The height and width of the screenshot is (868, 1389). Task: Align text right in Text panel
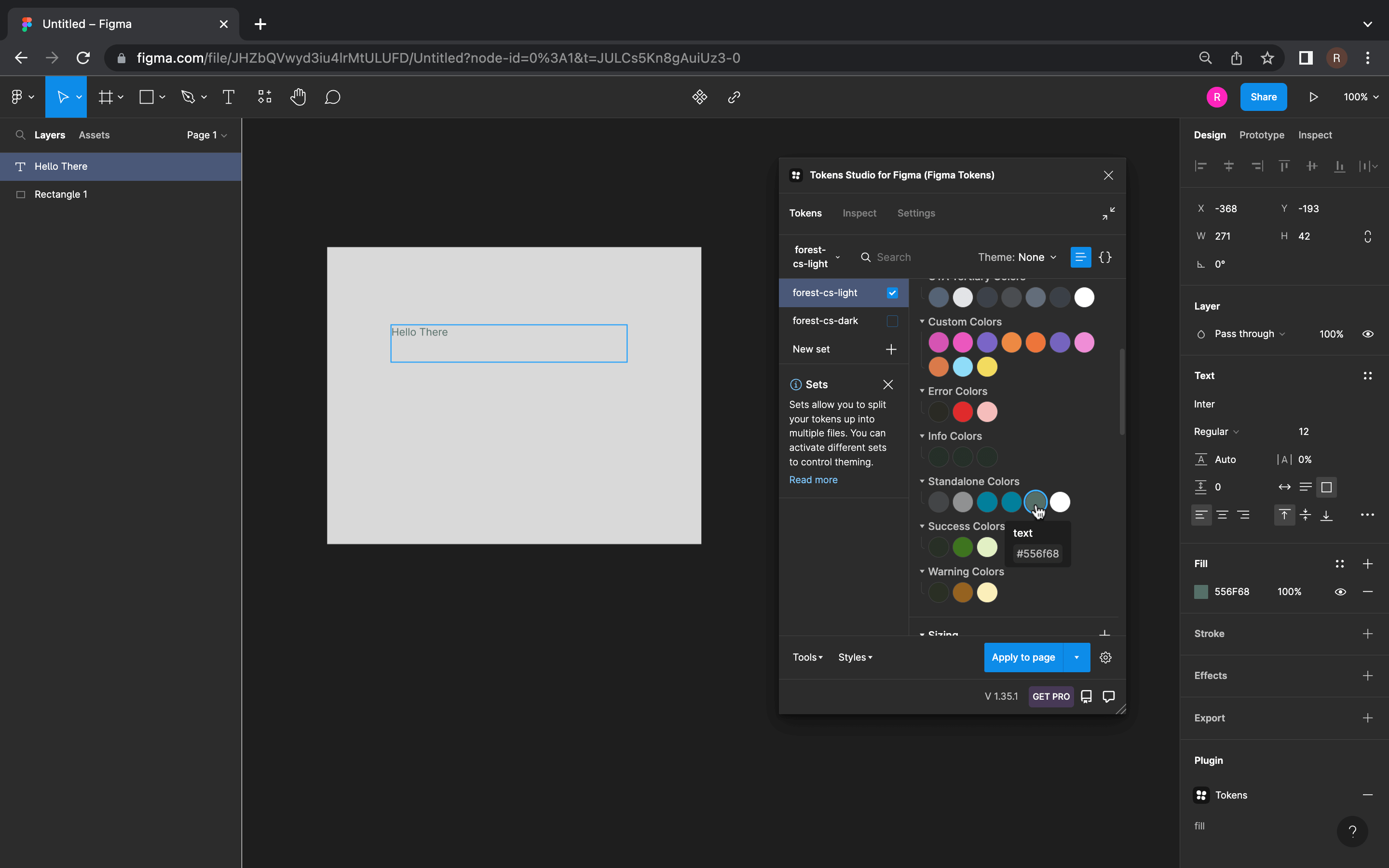1243,515
